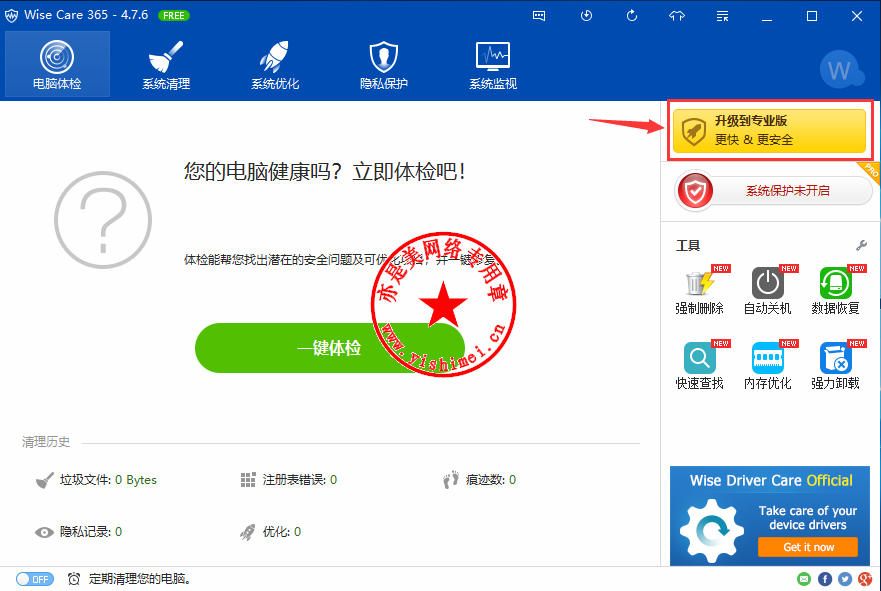Image resolution: width=881 pixels, height=591 pixels.
Task: Click 隐私记录: 0 entry
Action: click(x=78, y=531)
